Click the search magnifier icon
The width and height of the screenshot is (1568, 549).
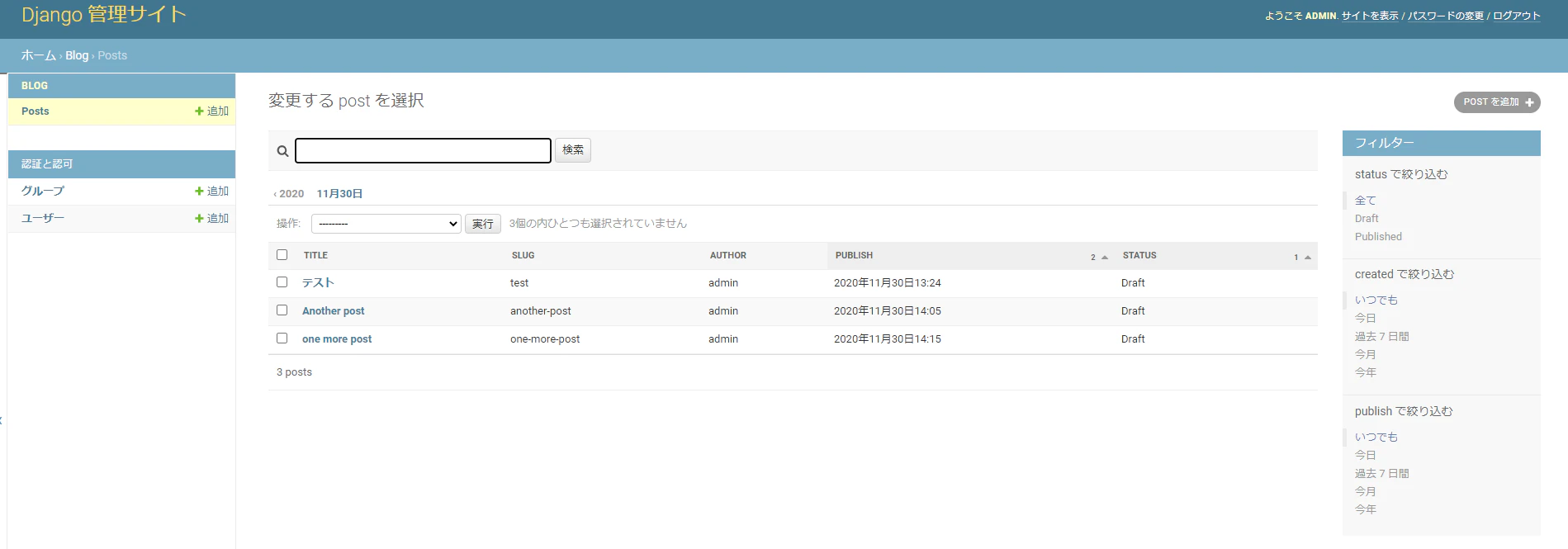click(282, 151)
